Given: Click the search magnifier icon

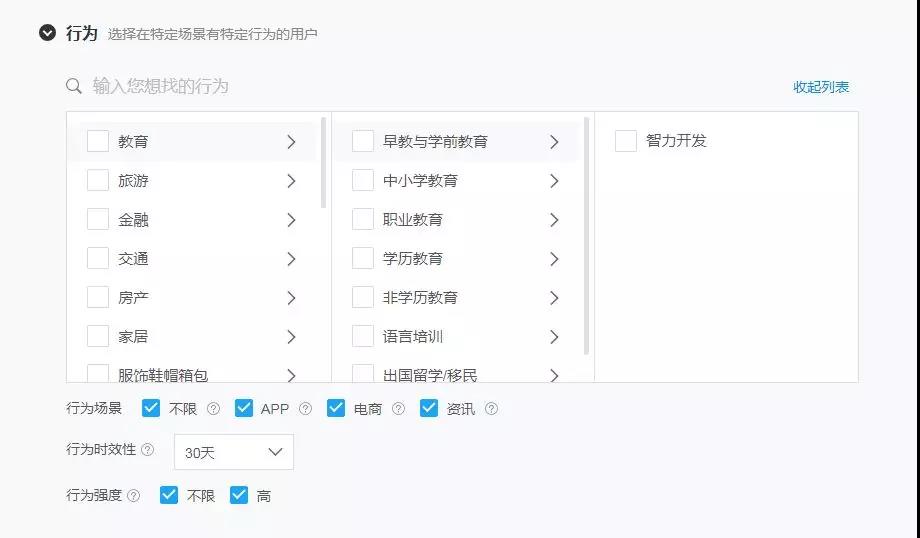Looking at the screenshot, I should point(74,87).
